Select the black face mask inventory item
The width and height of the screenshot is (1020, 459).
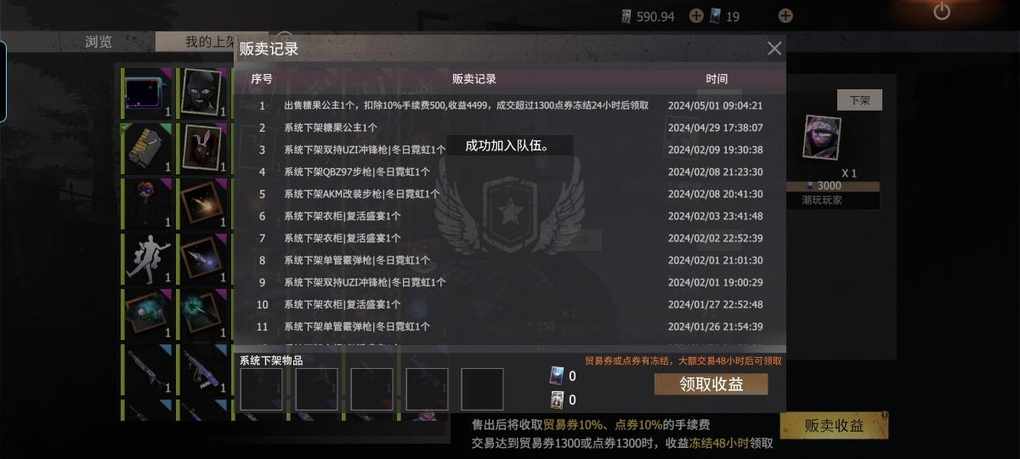[x=203, y=93]
